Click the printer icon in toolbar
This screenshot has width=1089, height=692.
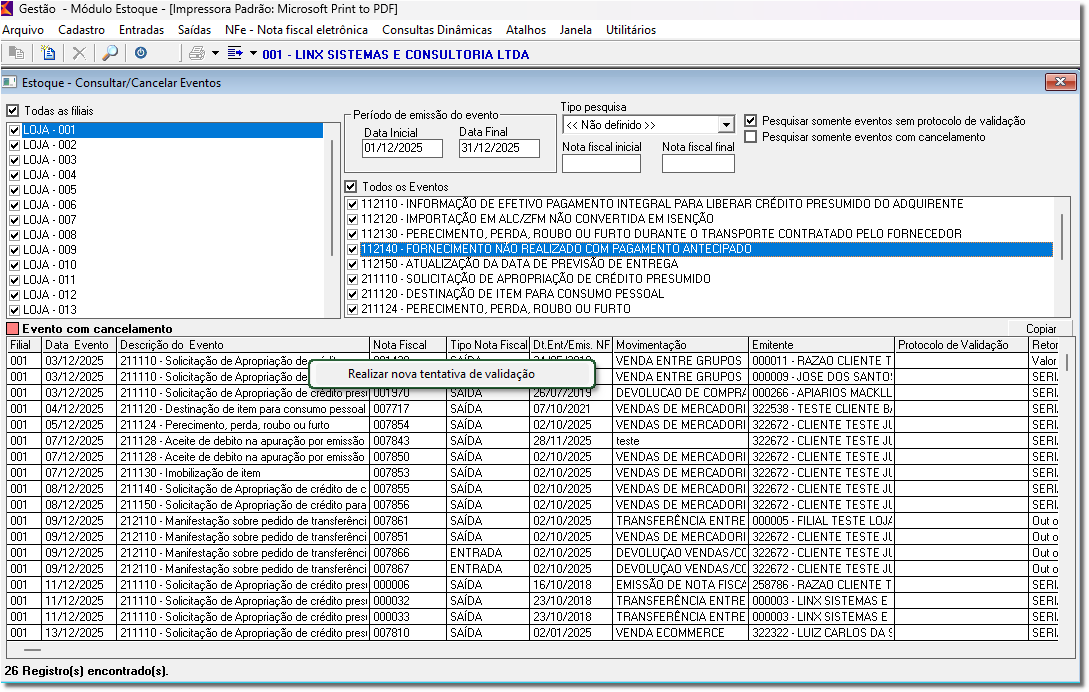coord(196,54)
